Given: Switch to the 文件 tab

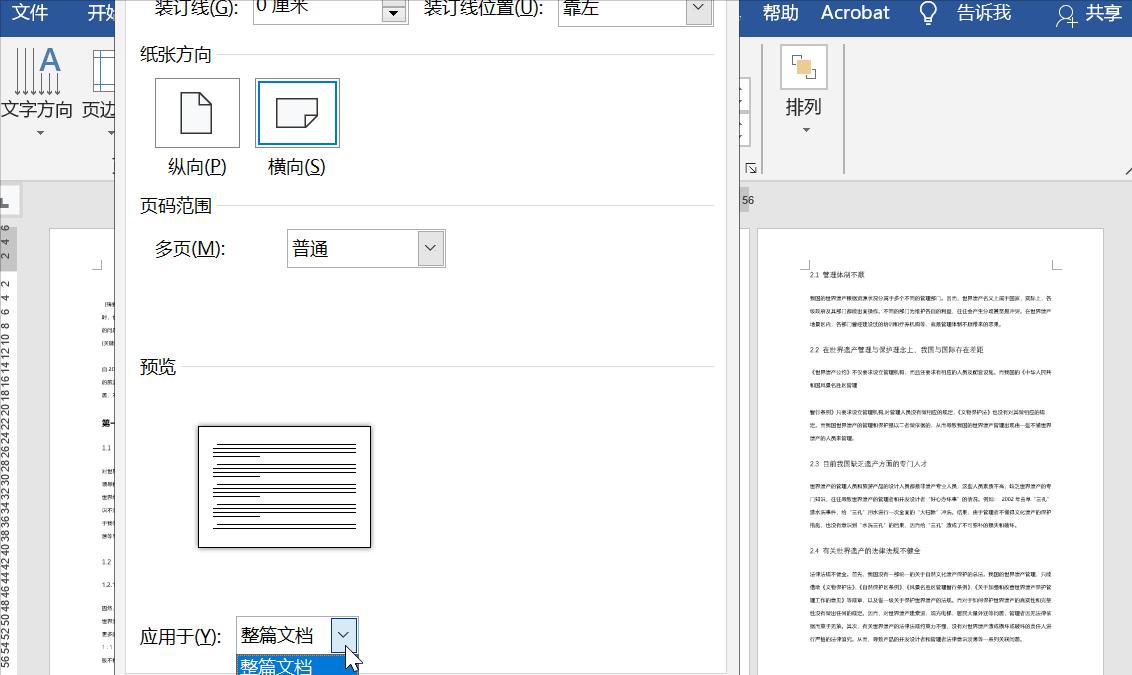Looking at the screenshot, I should coord(29,13).
